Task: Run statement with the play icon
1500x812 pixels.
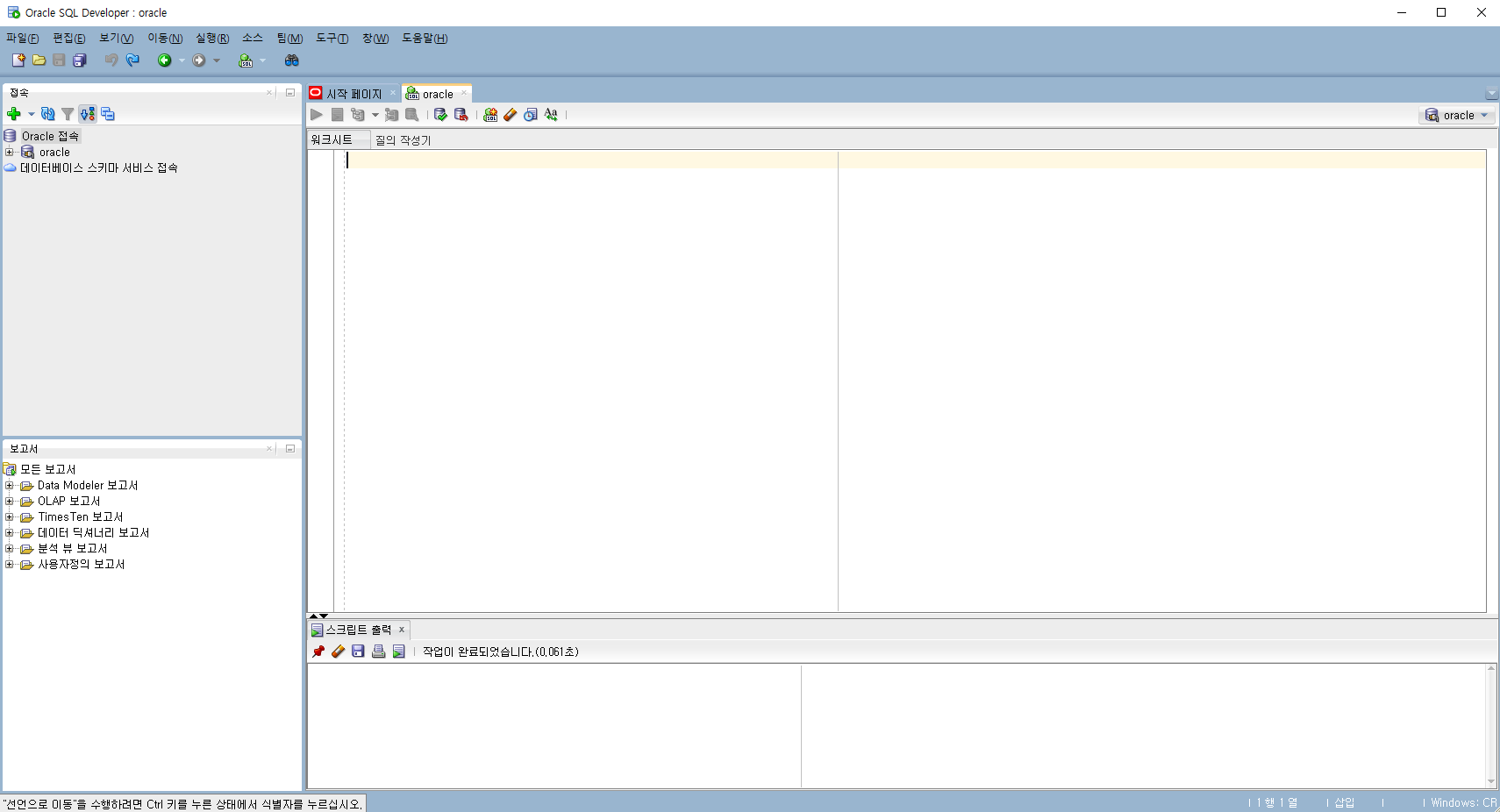Action: [317, 115]
